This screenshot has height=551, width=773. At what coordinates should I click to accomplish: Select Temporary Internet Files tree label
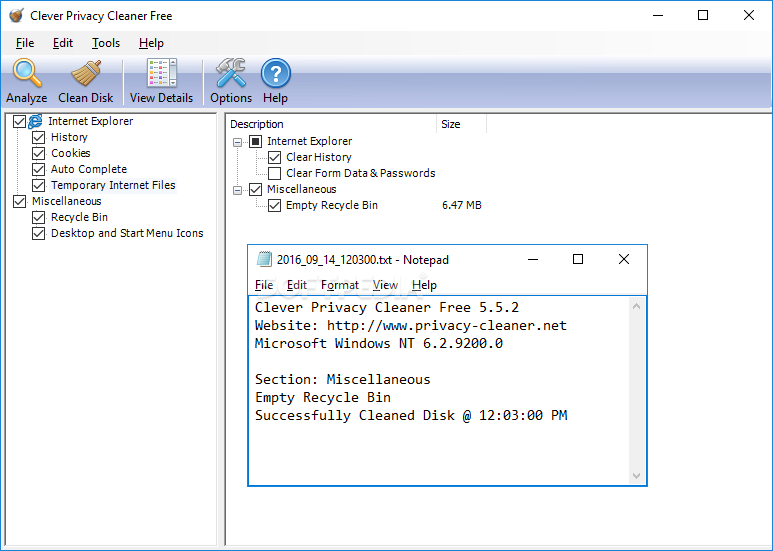[x=113, y=185]
